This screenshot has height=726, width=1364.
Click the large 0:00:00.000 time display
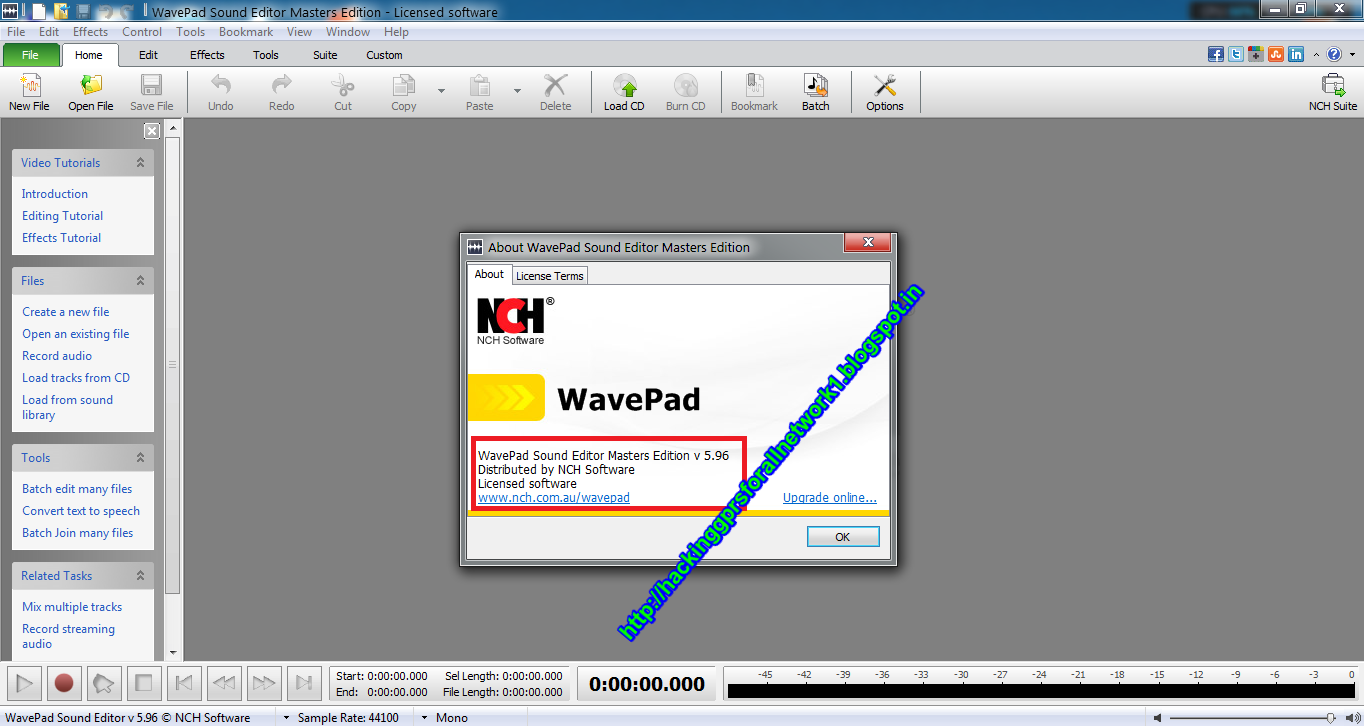[x=647, y=684]
